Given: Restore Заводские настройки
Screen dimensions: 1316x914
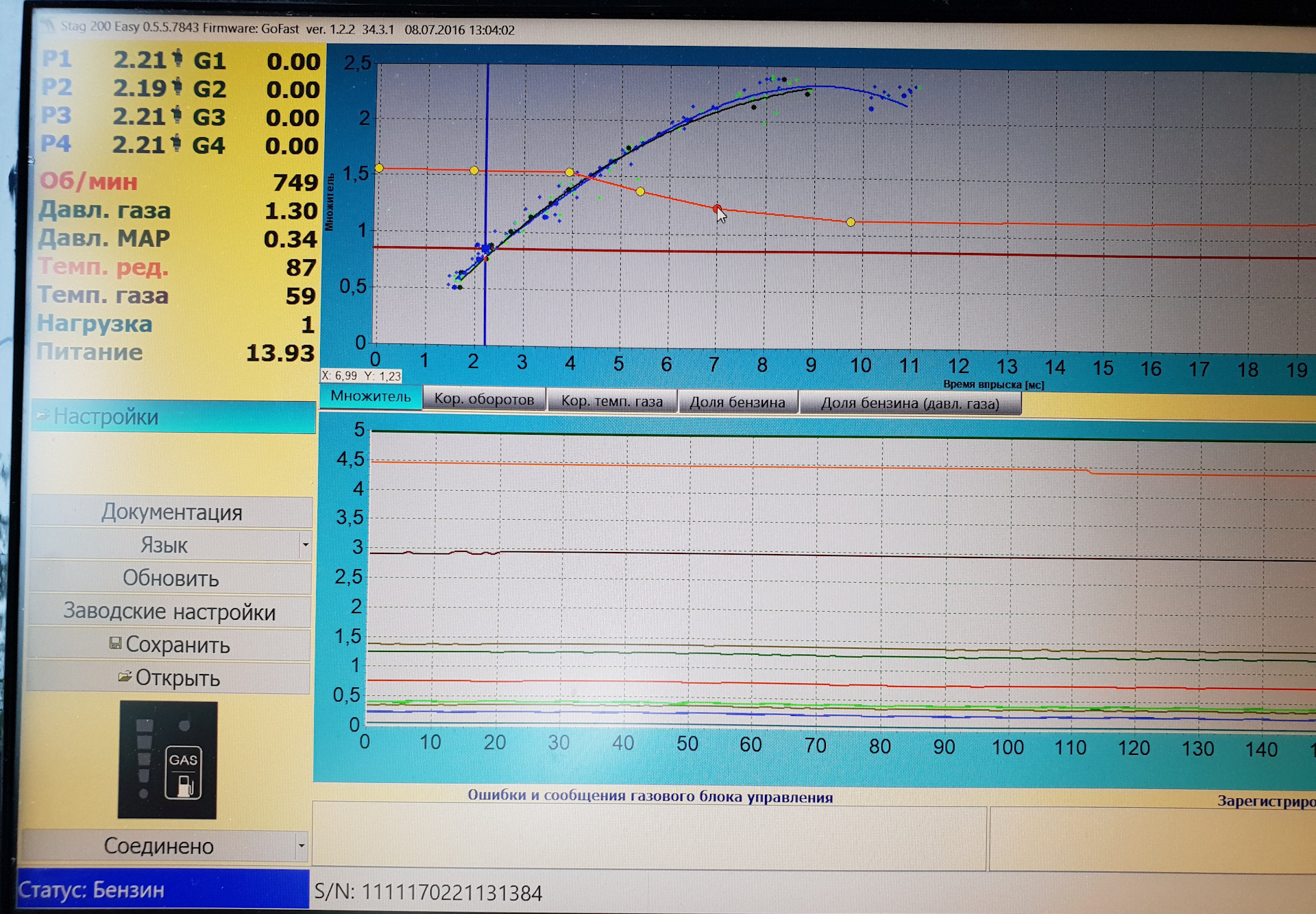Looking at the screenshot, I should [x=169, y=611].
